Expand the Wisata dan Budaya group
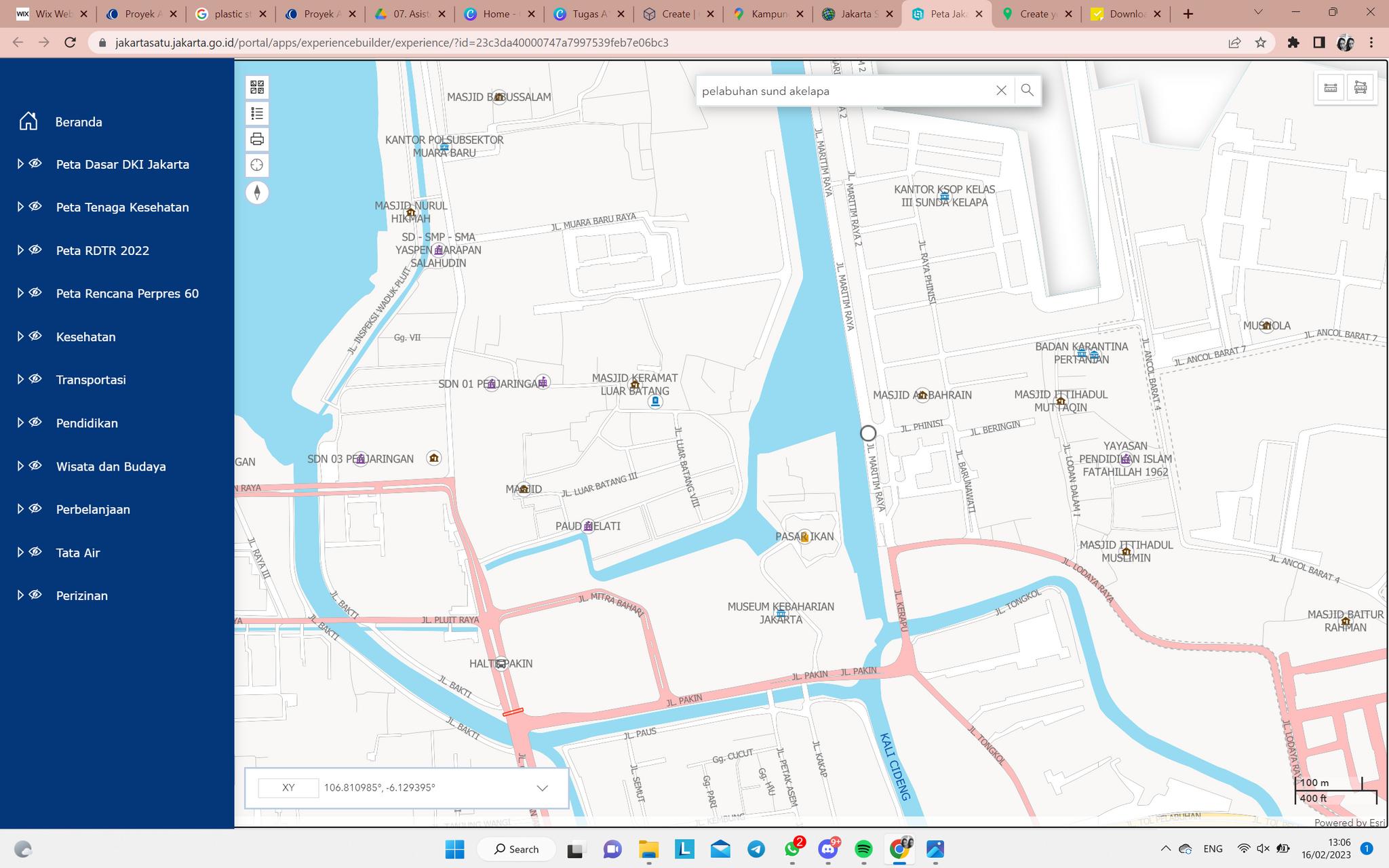This screenshot has width=1389, height=868. tap(20, 466)
